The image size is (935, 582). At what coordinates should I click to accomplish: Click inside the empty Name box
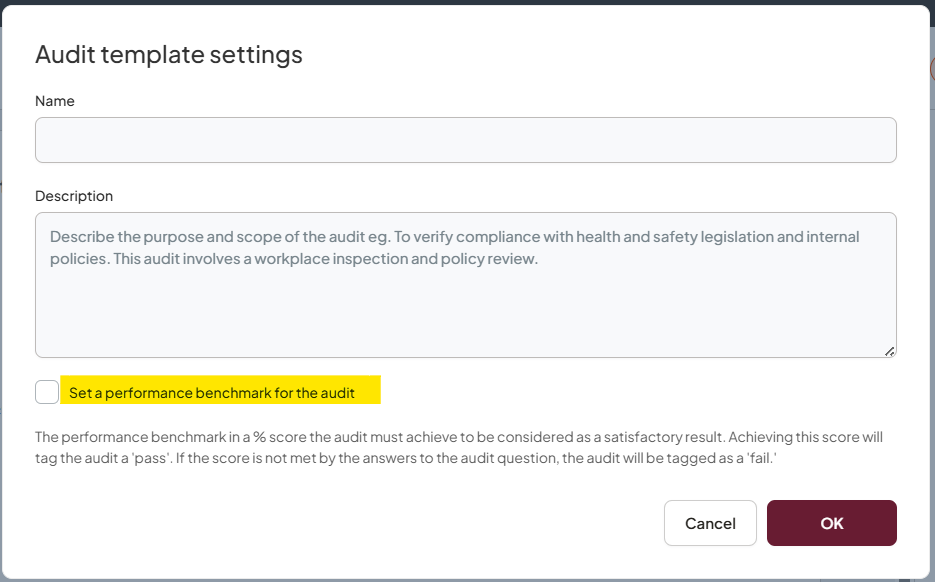(466, 139)
